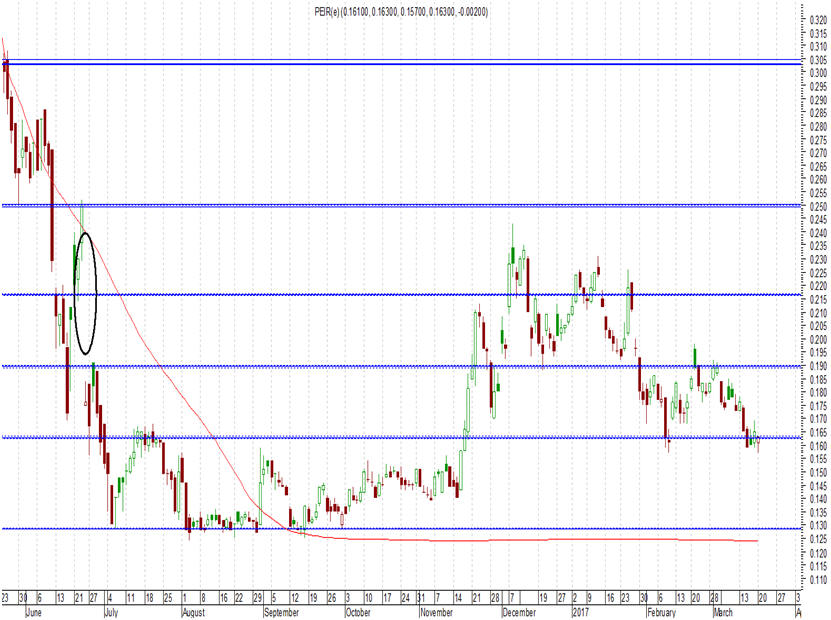Select the 0.270 price axis label
Screen dimensions: 831x620
818,153
